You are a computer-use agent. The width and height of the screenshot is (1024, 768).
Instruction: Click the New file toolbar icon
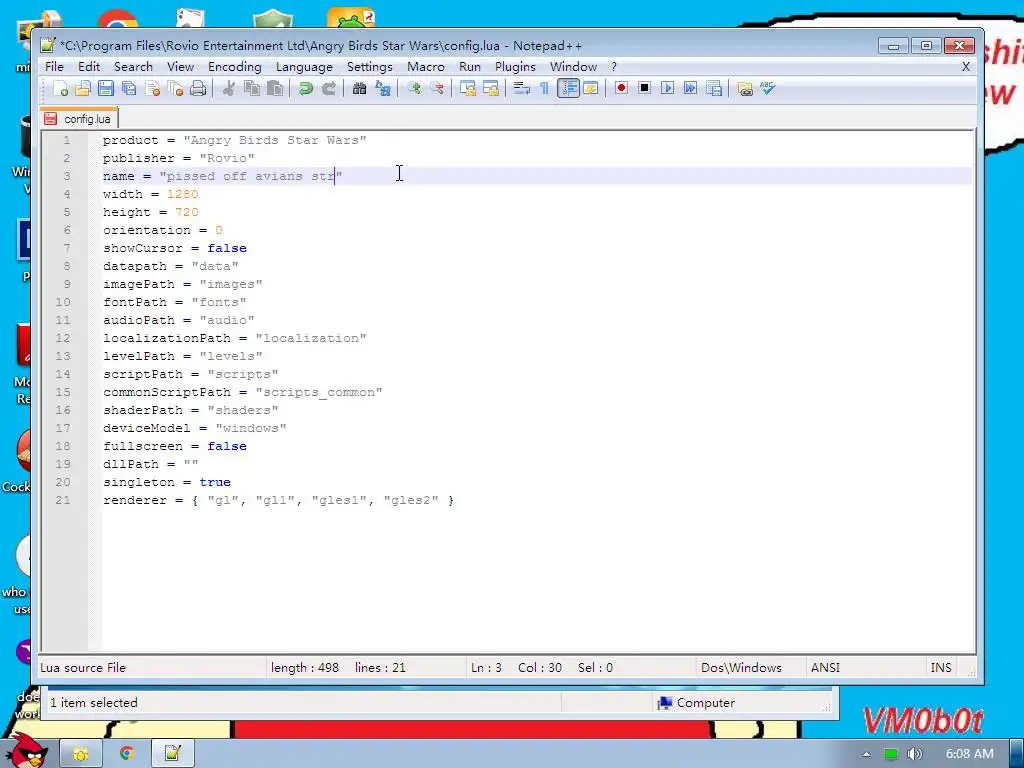coord(60,88)
